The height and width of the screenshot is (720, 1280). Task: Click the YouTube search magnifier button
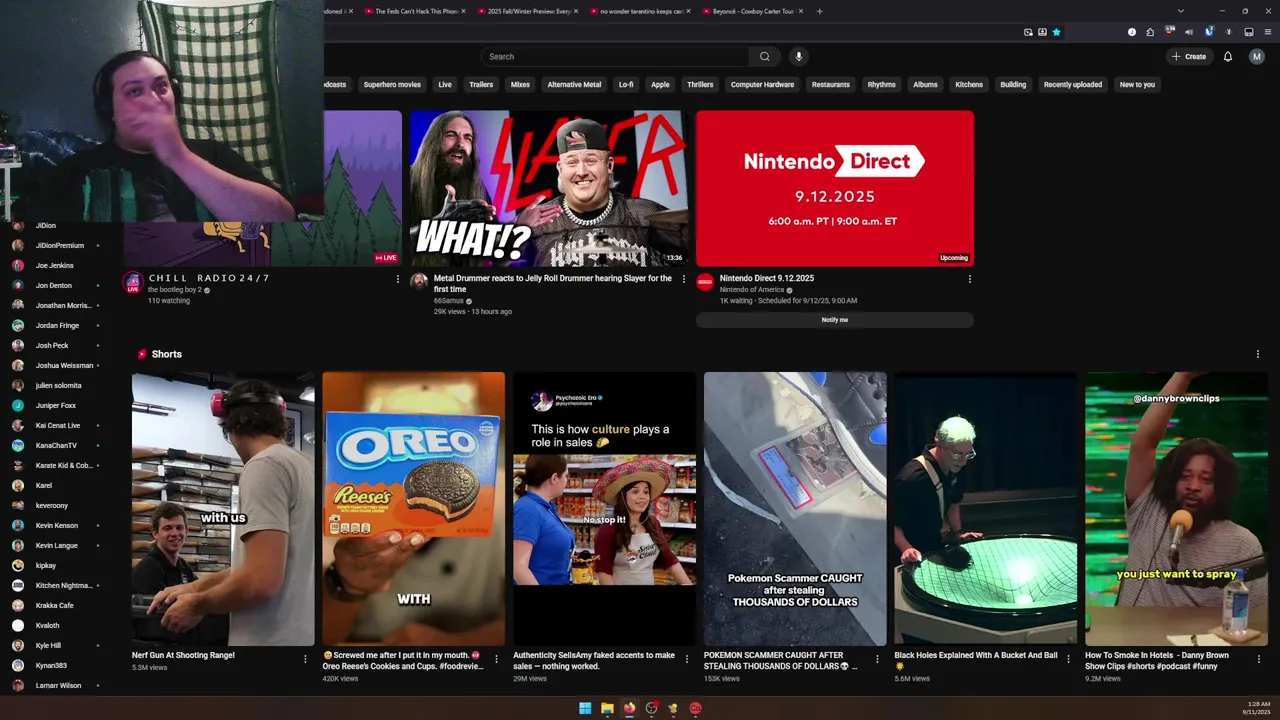(x=765, y=57)
